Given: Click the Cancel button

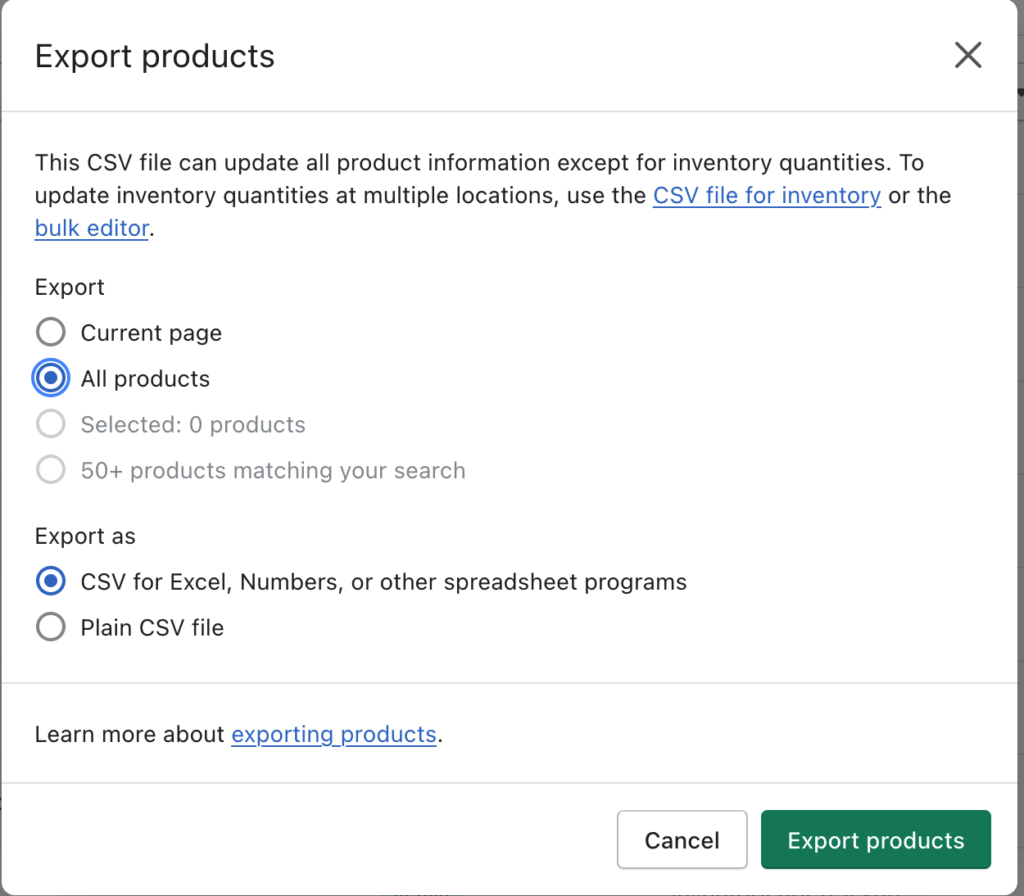Looking at the screenshot, I should coord(682,840).
